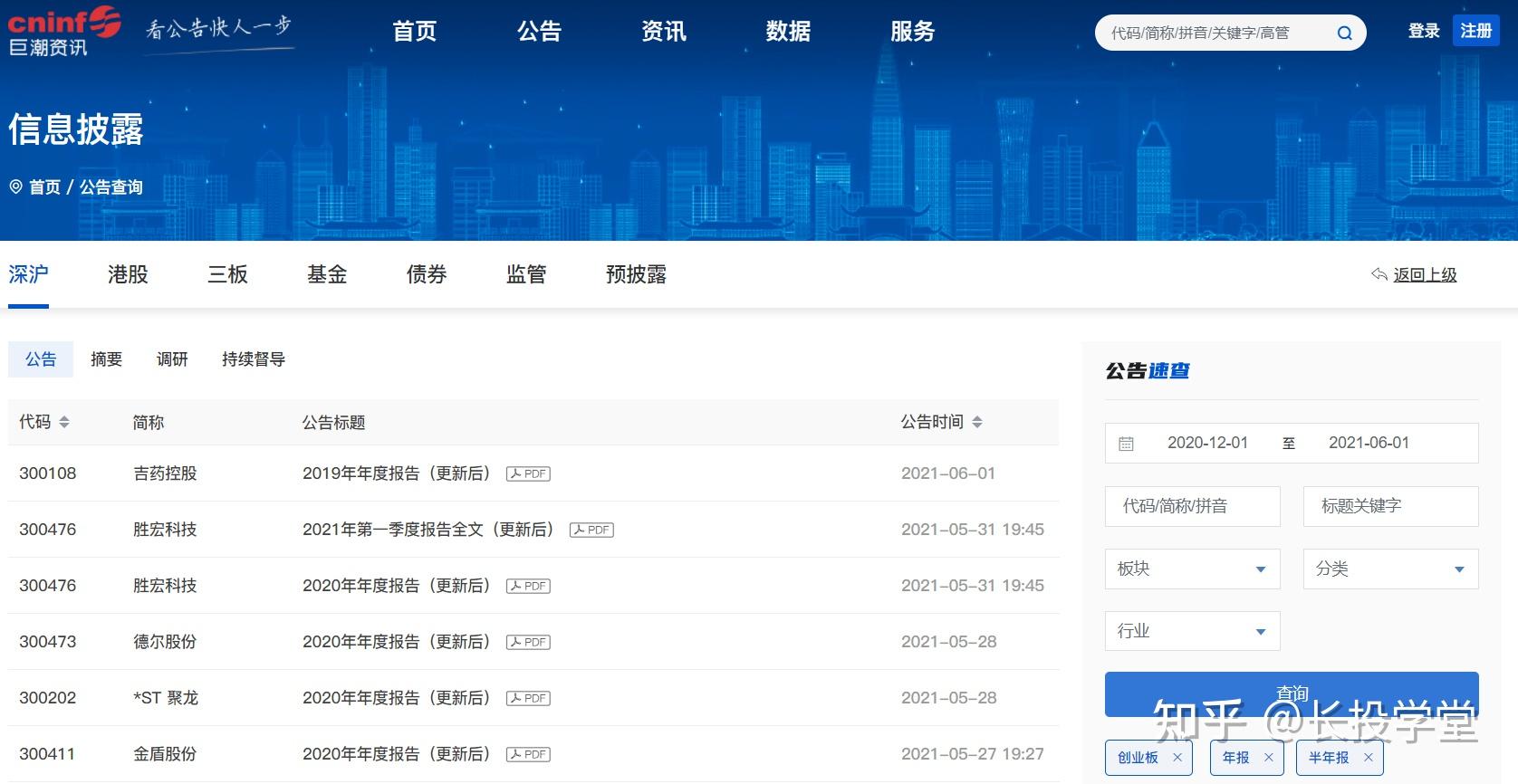Switch to the 预披露 tab
The width and height of the screenshot is (1518, 784).
(x=636, y=274)
